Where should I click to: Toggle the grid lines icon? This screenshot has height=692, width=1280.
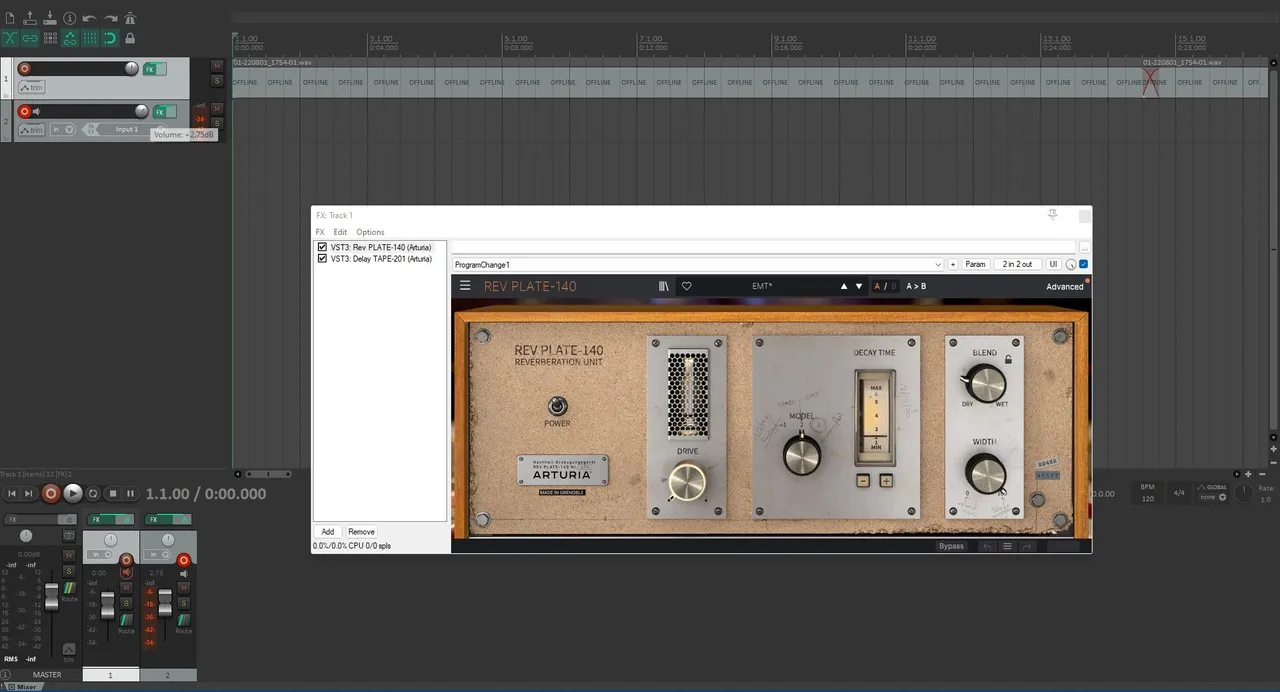pos(90,38)
